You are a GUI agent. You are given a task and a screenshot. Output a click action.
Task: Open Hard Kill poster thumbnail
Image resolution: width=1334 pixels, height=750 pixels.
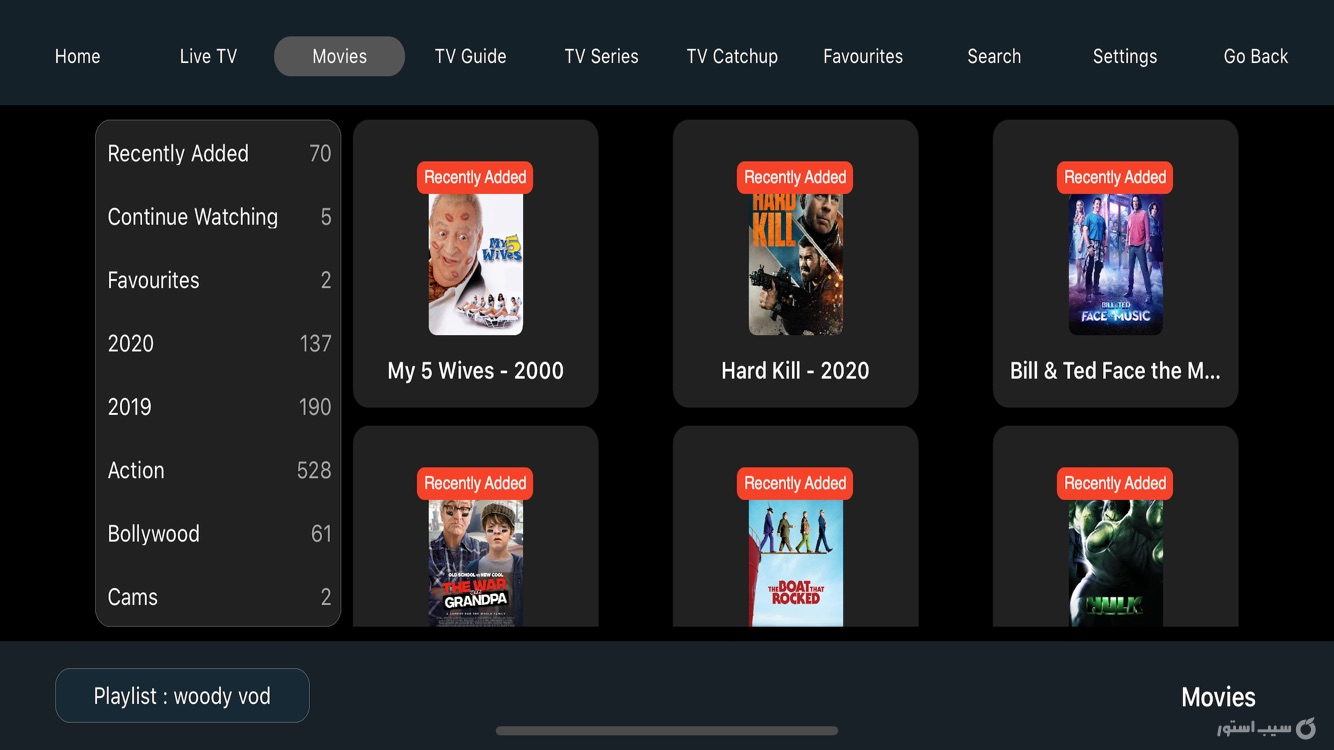(x=796, y=264)
